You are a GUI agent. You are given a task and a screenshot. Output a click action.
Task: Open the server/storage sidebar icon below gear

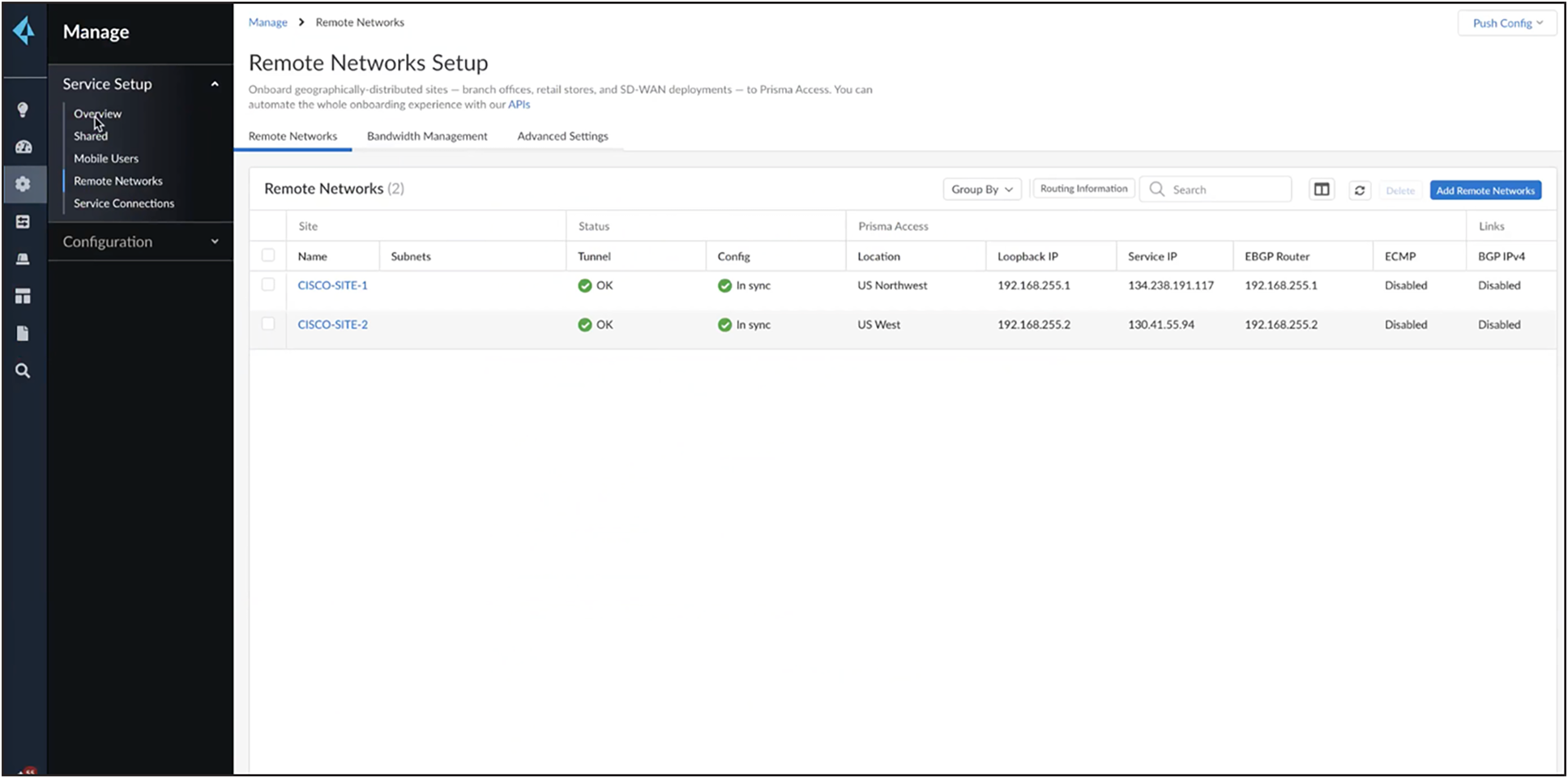pos(23,221)
